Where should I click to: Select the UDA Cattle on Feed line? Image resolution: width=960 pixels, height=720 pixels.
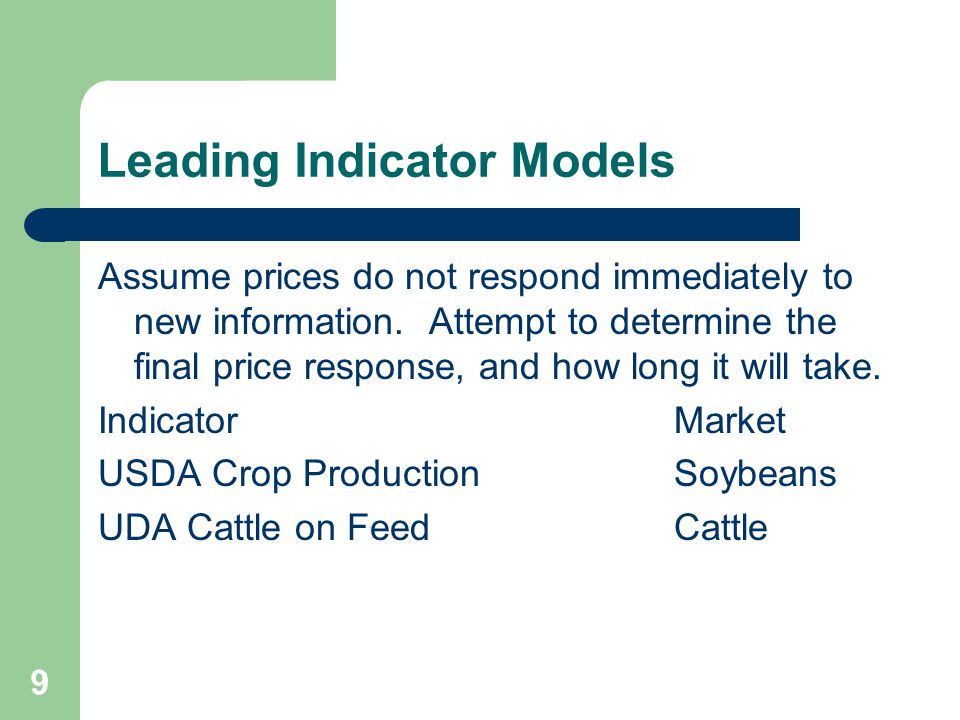tap(264, 527)
